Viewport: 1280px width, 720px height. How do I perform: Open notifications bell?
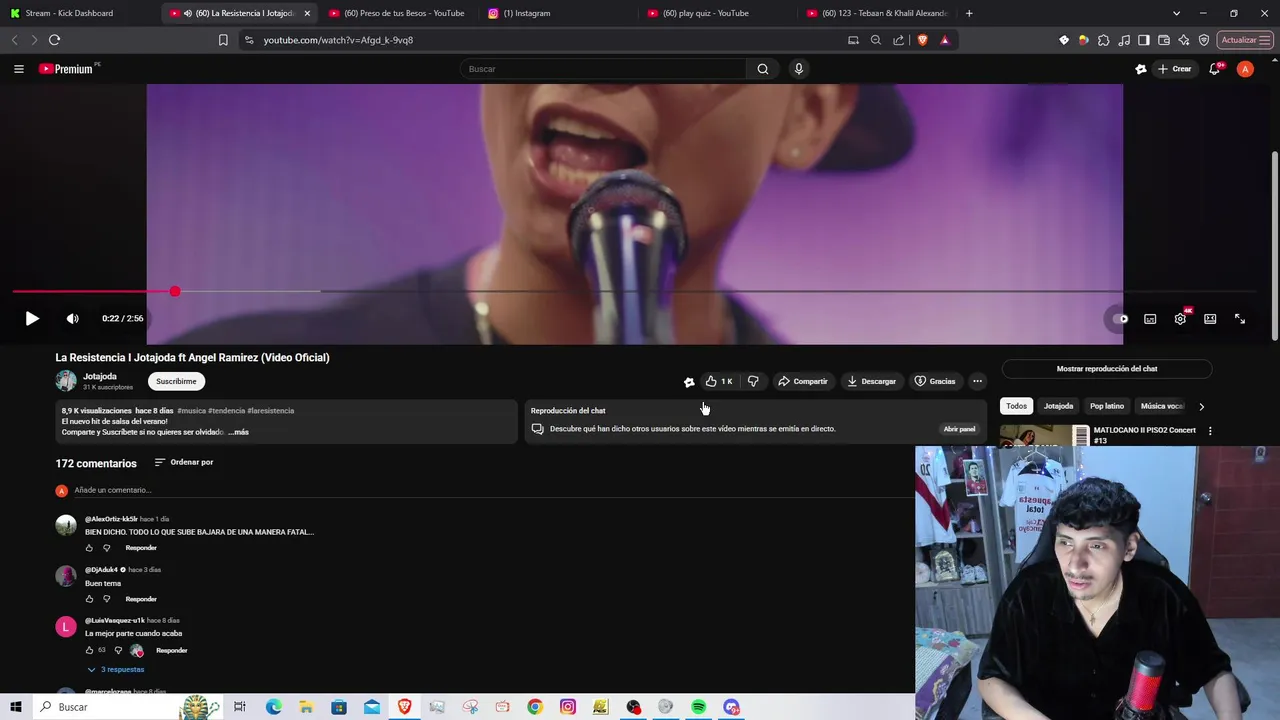1214,69
